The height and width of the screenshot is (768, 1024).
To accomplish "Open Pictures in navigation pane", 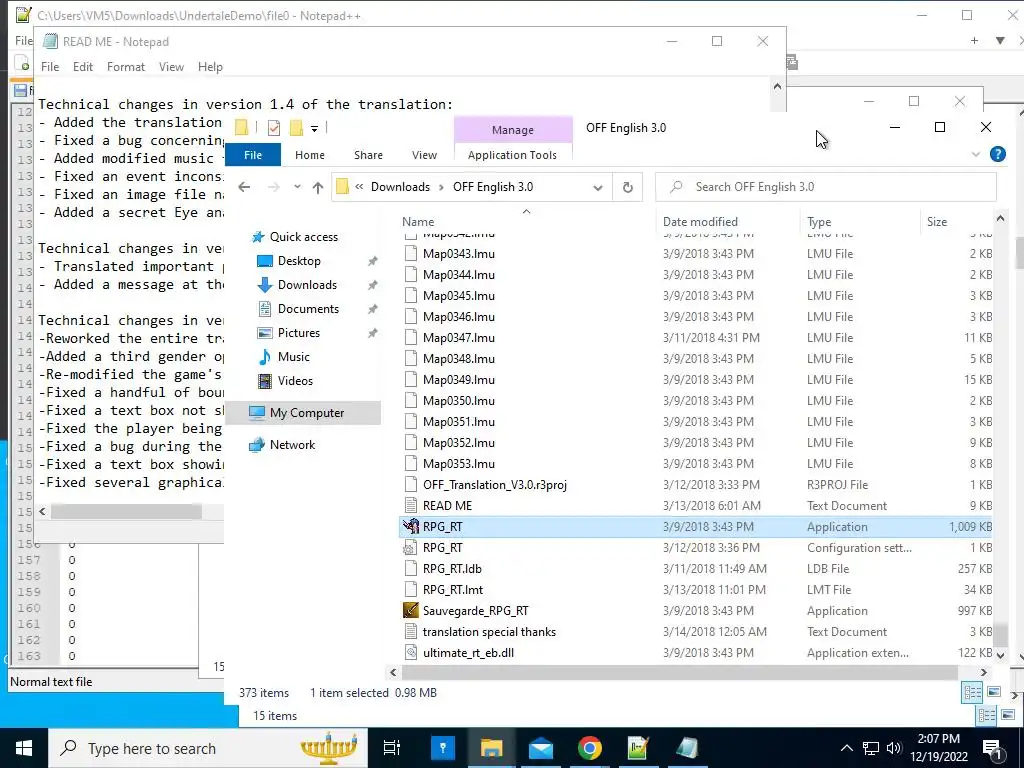I will pos(298,333).
